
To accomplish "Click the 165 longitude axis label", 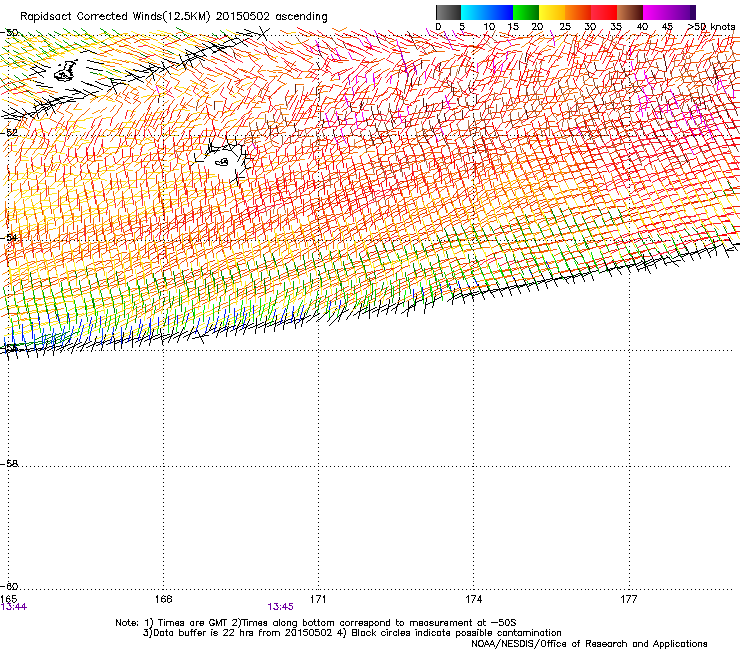I will tap(8, 599).
